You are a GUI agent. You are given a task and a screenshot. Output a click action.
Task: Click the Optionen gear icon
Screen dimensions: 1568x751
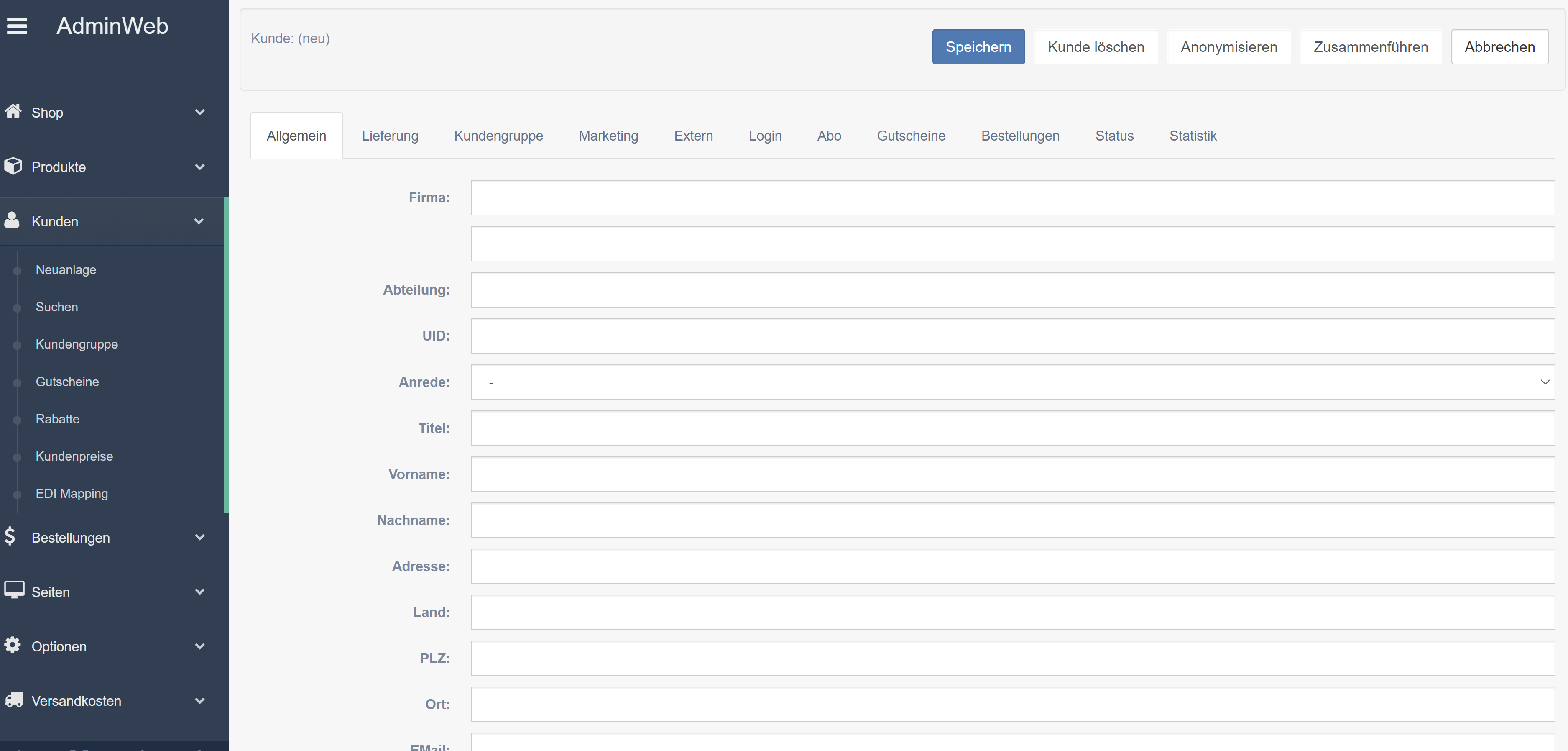tap(12, 645)
